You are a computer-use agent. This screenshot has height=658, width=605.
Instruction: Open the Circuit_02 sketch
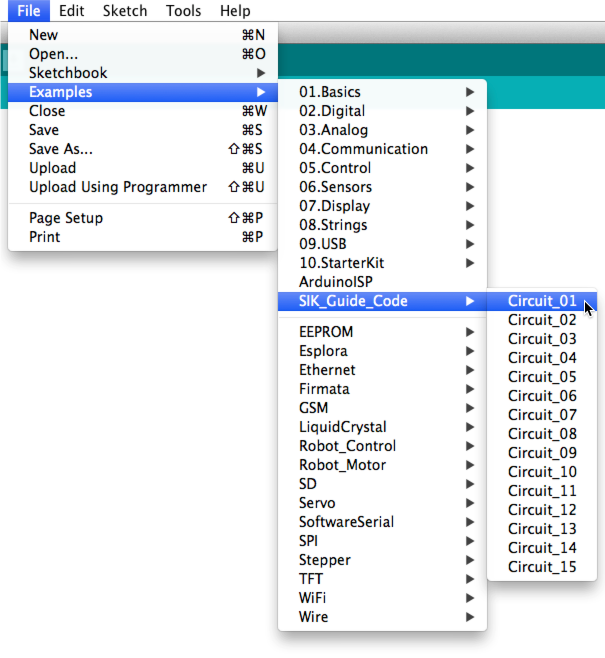click(542, 320)
